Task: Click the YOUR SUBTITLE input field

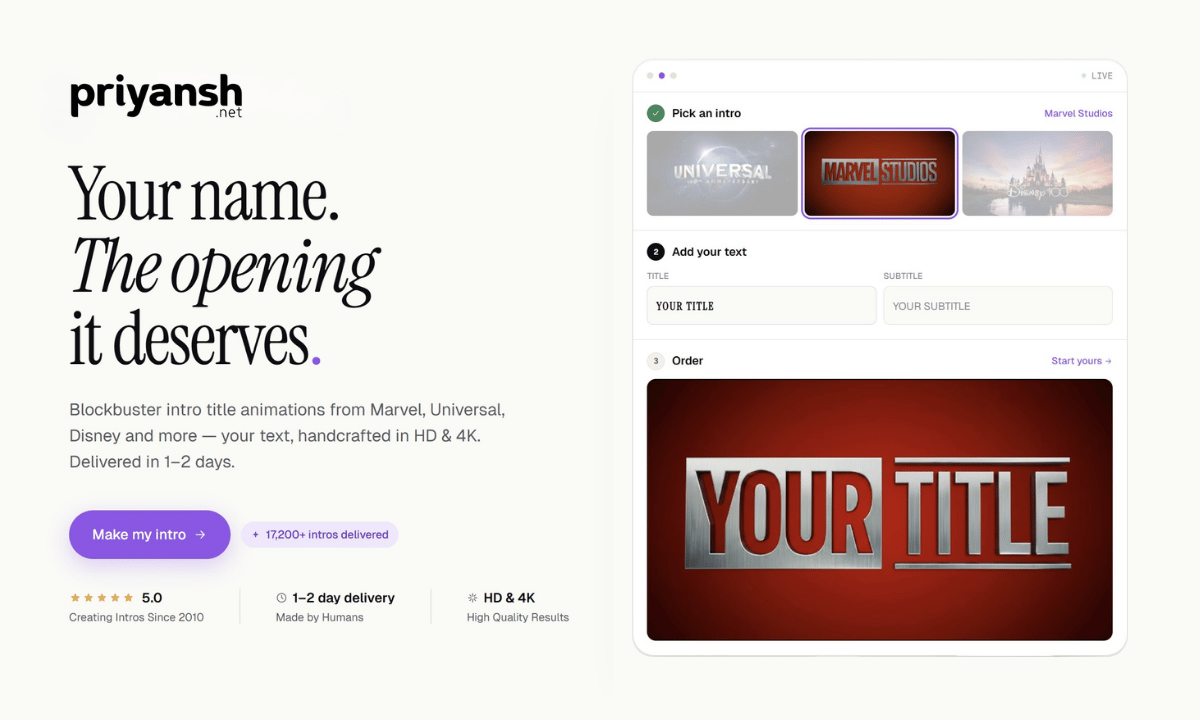Action: [998, 306]
